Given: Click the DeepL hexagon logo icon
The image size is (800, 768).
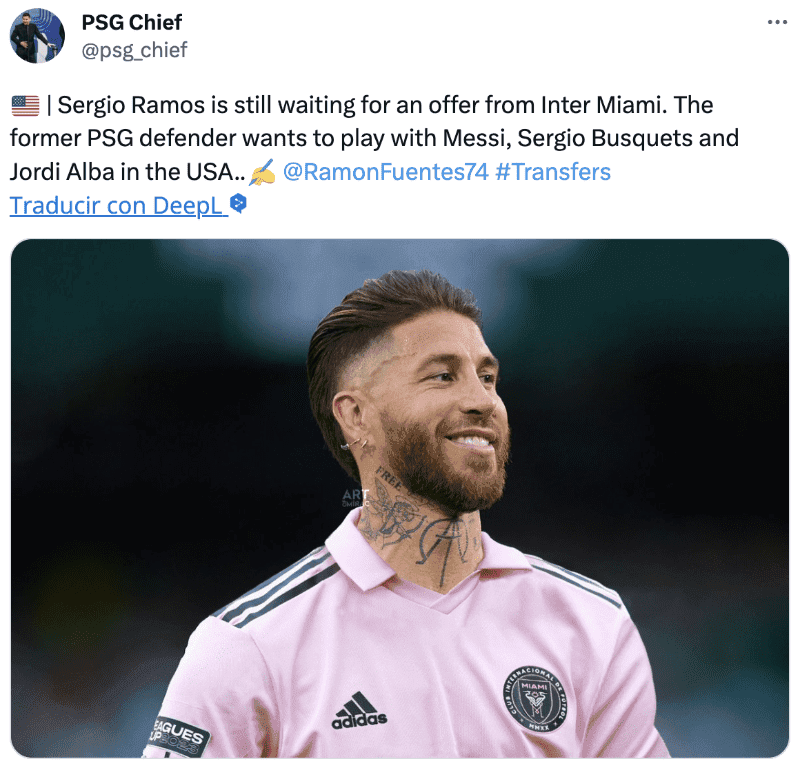Looking at the screenshot, I should coord(238,204).
